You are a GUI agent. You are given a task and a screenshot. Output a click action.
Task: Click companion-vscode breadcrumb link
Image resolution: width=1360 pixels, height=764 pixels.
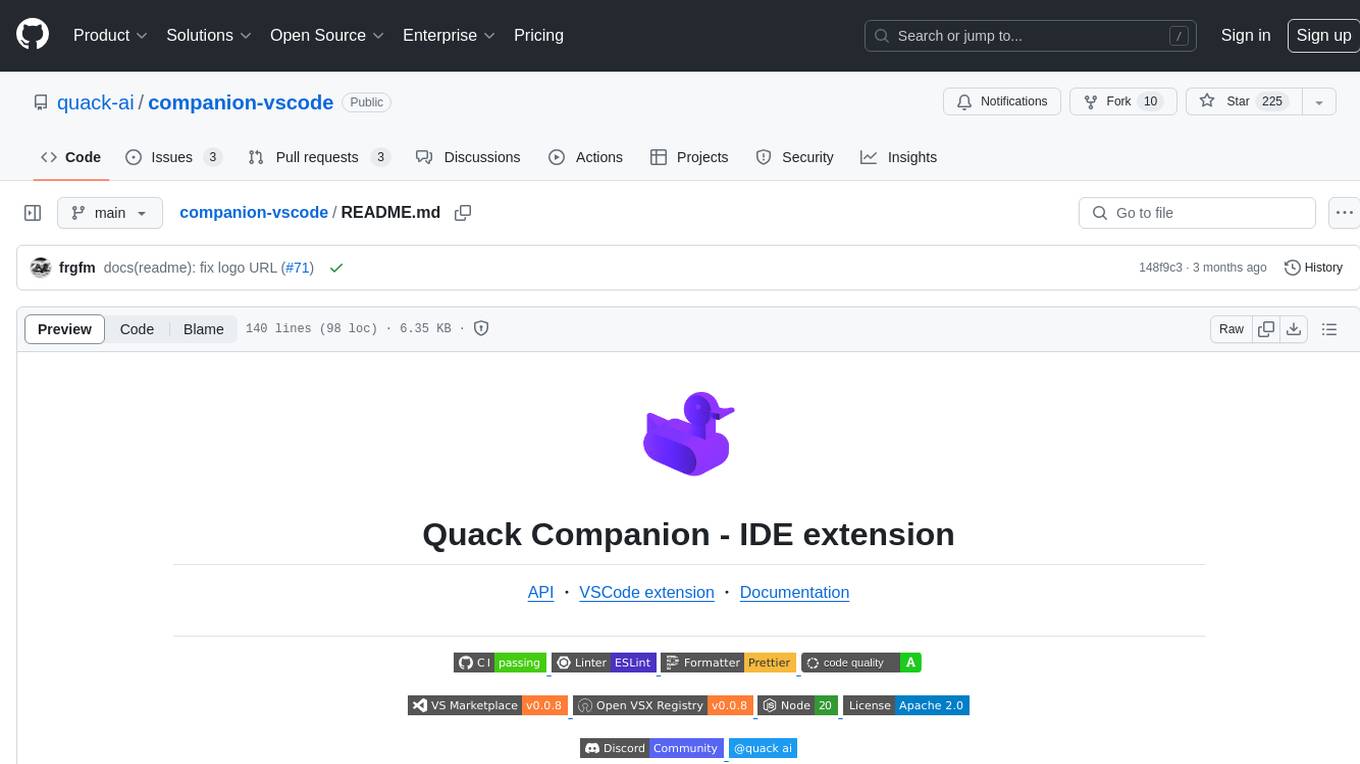pos(254,212)
